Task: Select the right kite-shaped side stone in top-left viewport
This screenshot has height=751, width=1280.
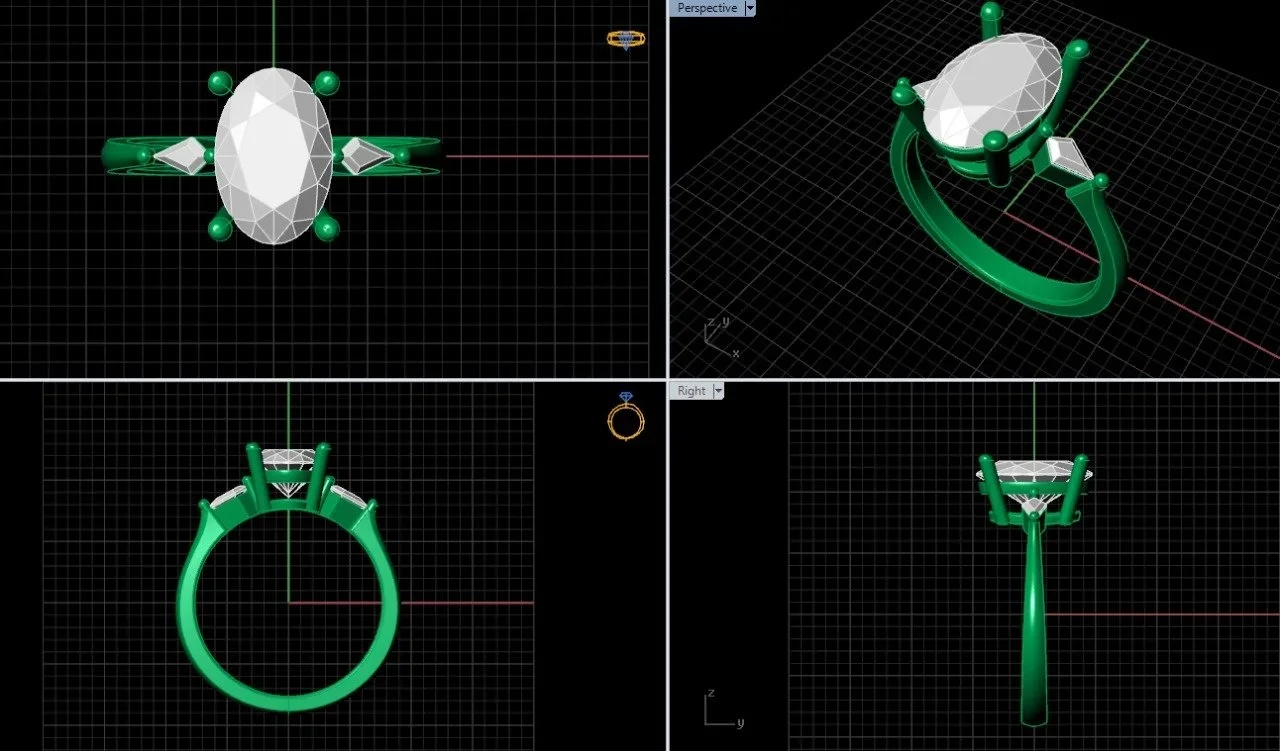Action: pos(367,155)
